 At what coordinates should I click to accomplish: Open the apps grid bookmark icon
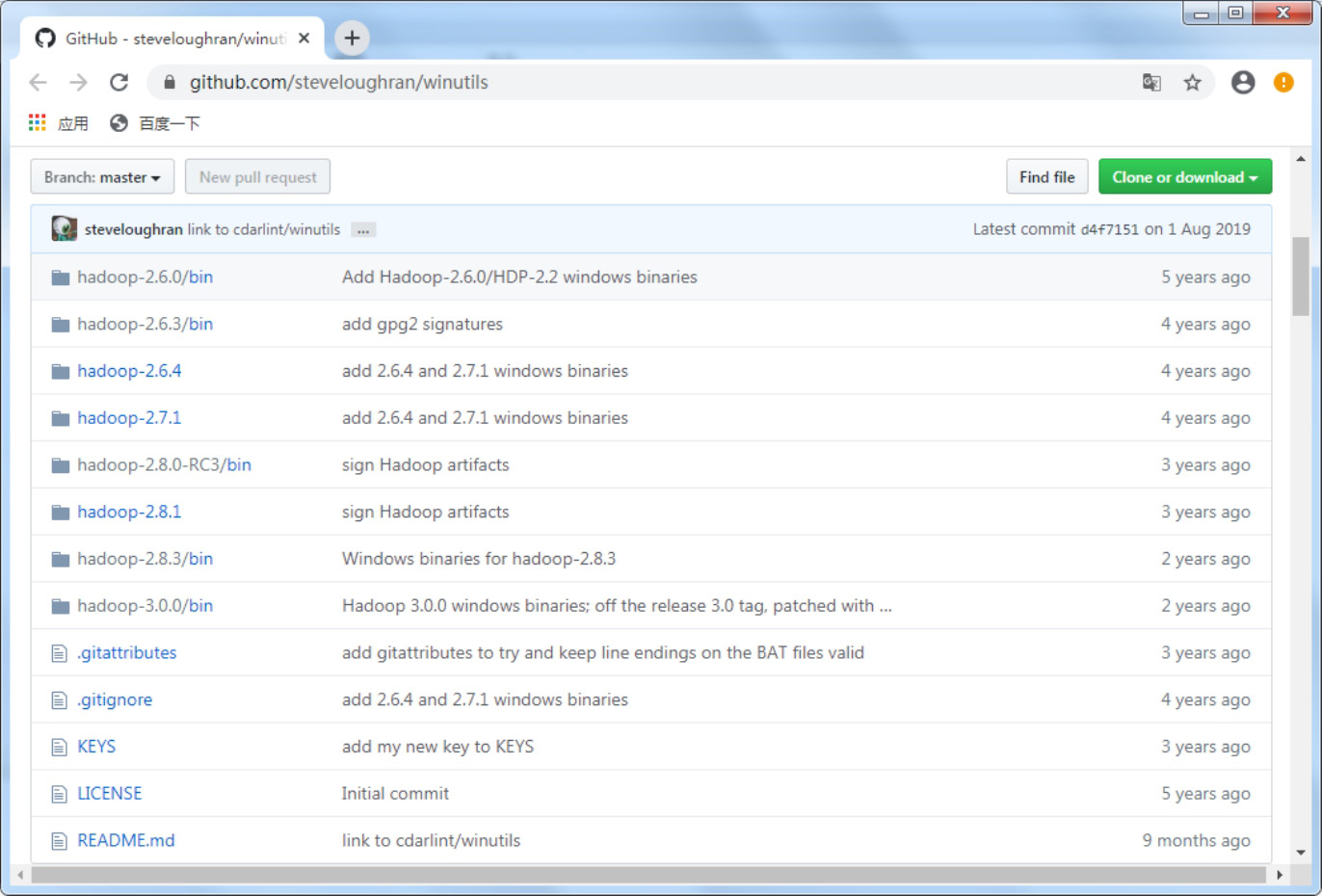(x=38, y=122)
